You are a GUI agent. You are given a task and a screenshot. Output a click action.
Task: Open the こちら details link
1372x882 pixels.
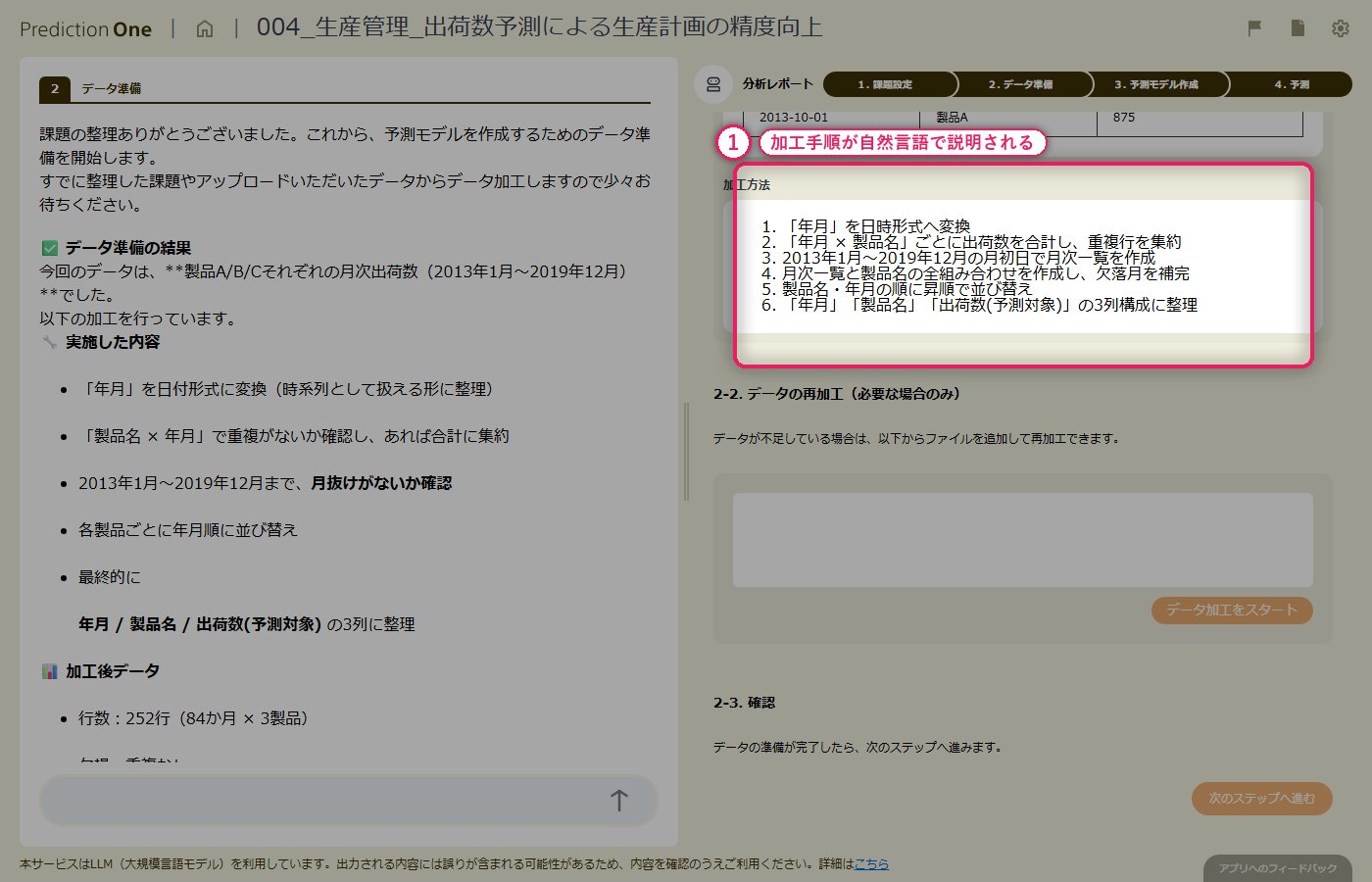coord(871,864)
